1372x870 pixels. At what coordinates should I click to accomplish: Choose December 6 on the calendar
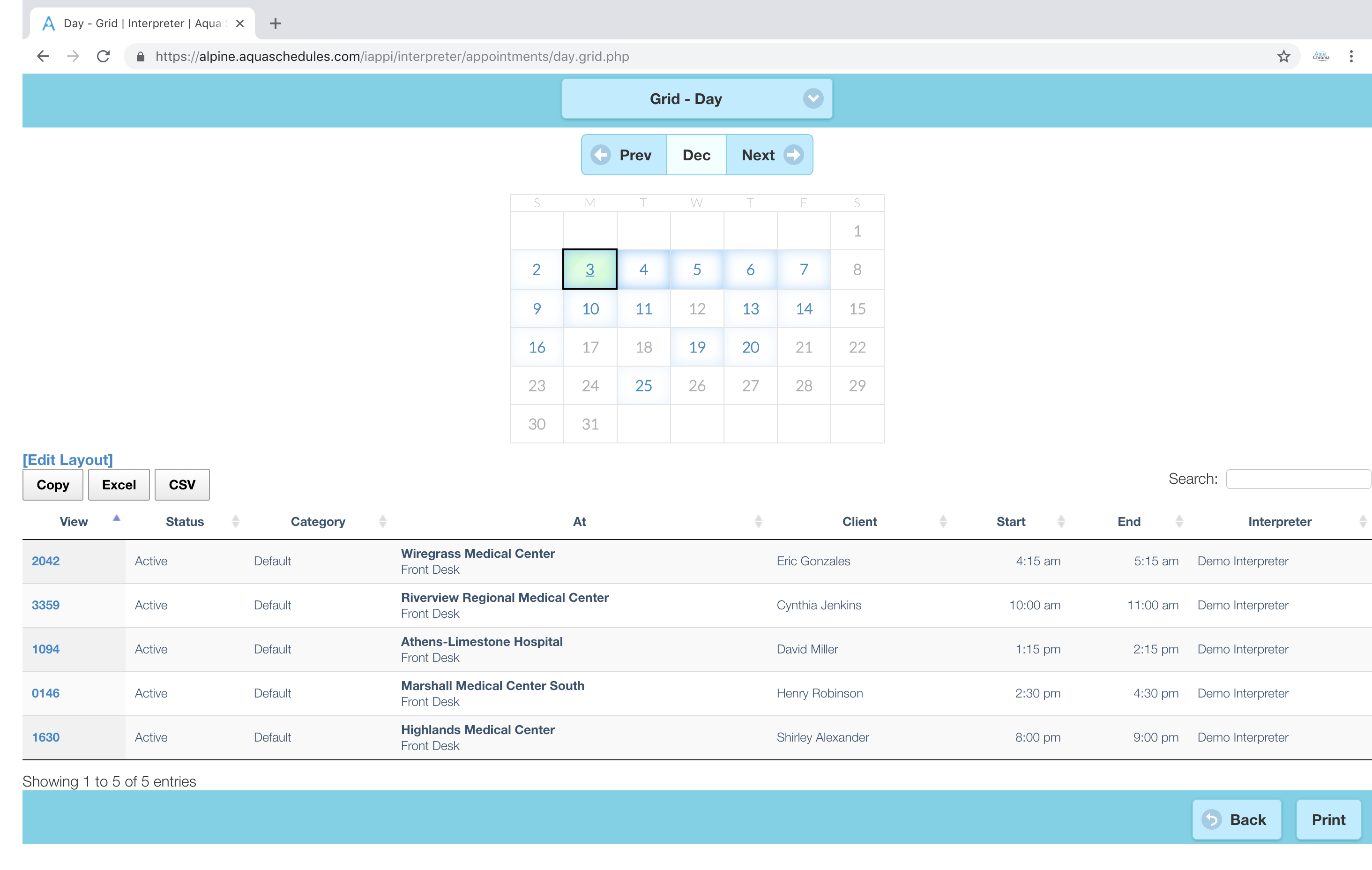[x=750, y=270]
